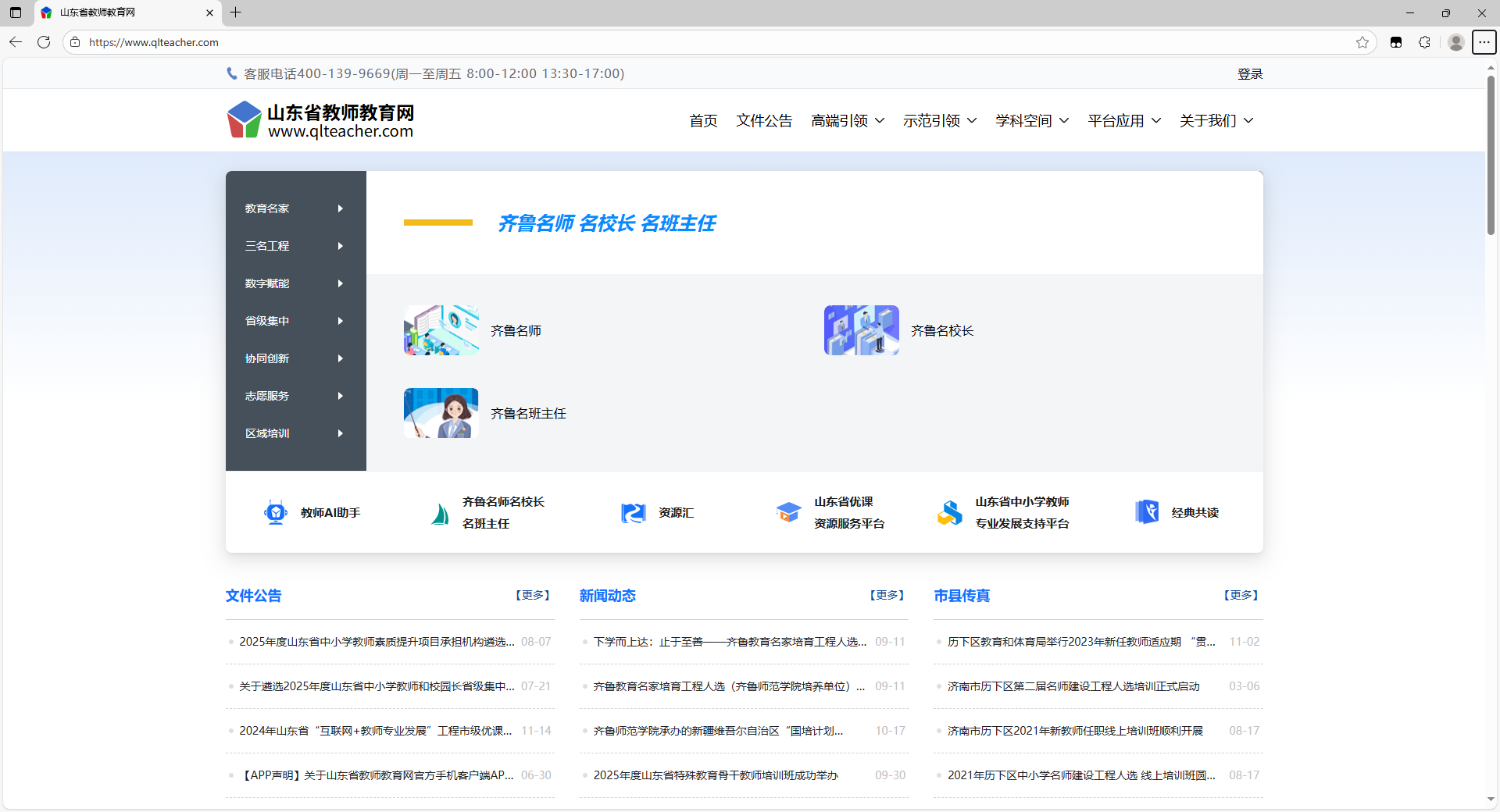Click the page vertical scrollbar

point(1491,156)
